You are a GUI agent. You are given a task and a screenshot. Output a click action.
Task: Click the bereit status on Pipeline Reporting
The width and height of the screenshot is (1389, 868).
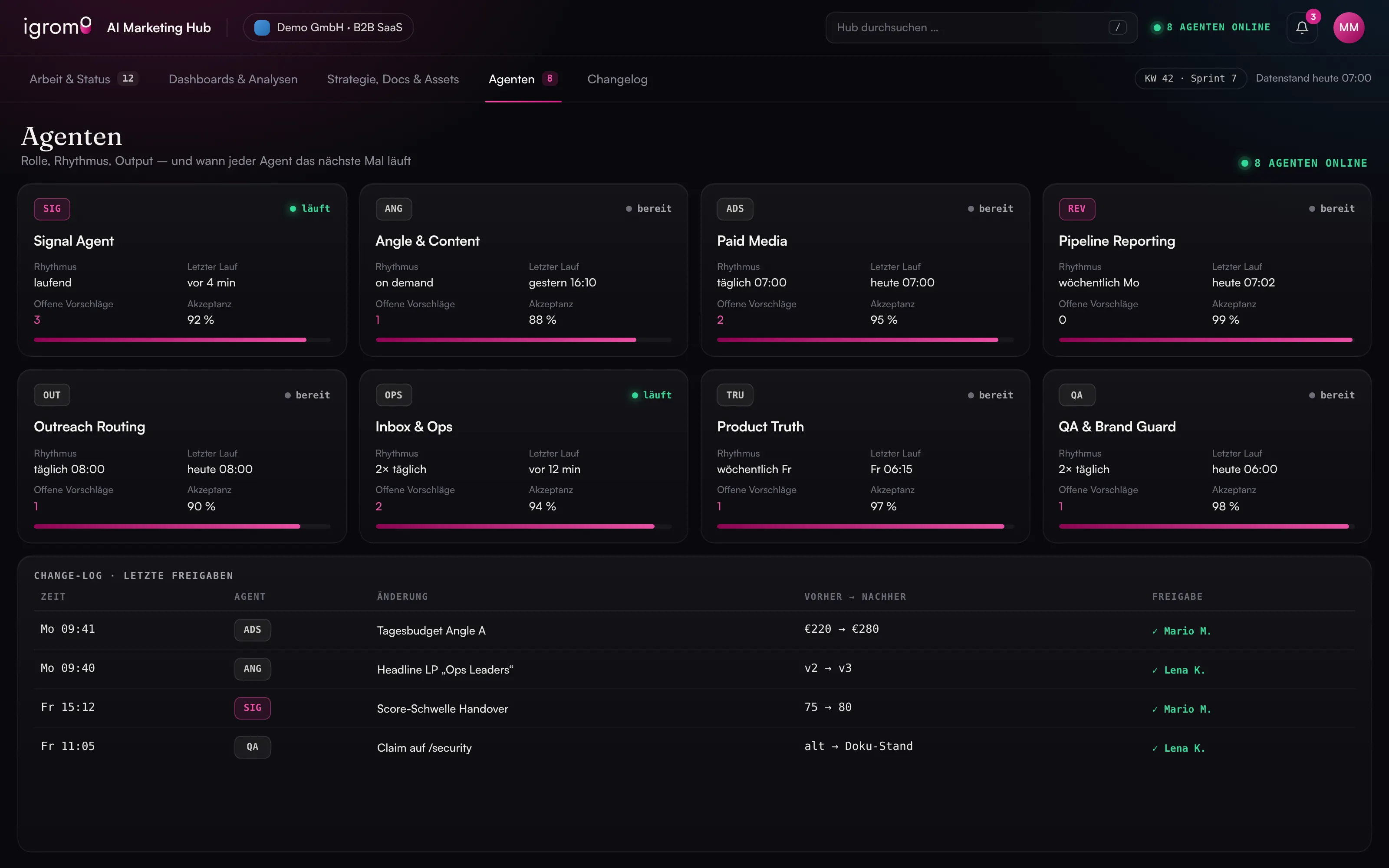pos(1332,208)
